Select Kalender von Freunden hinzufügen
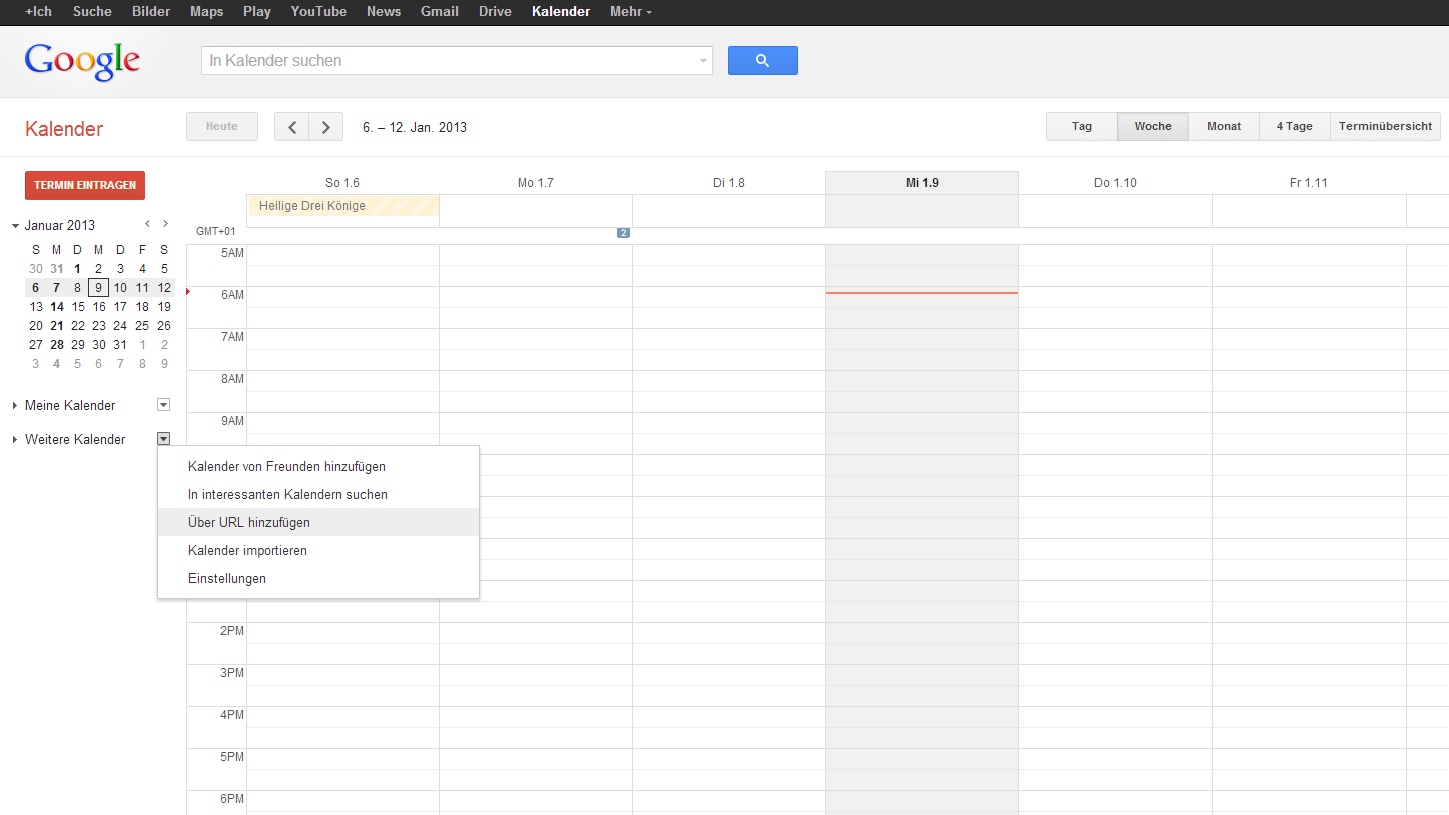 [318, 466]
